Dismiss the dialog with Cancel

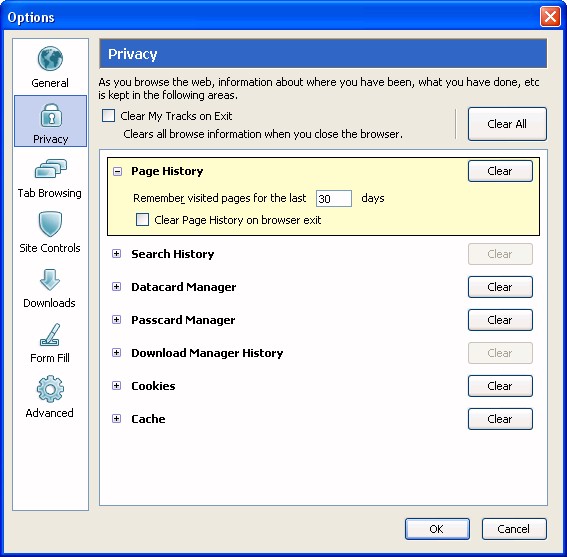[x=514, y=529]
